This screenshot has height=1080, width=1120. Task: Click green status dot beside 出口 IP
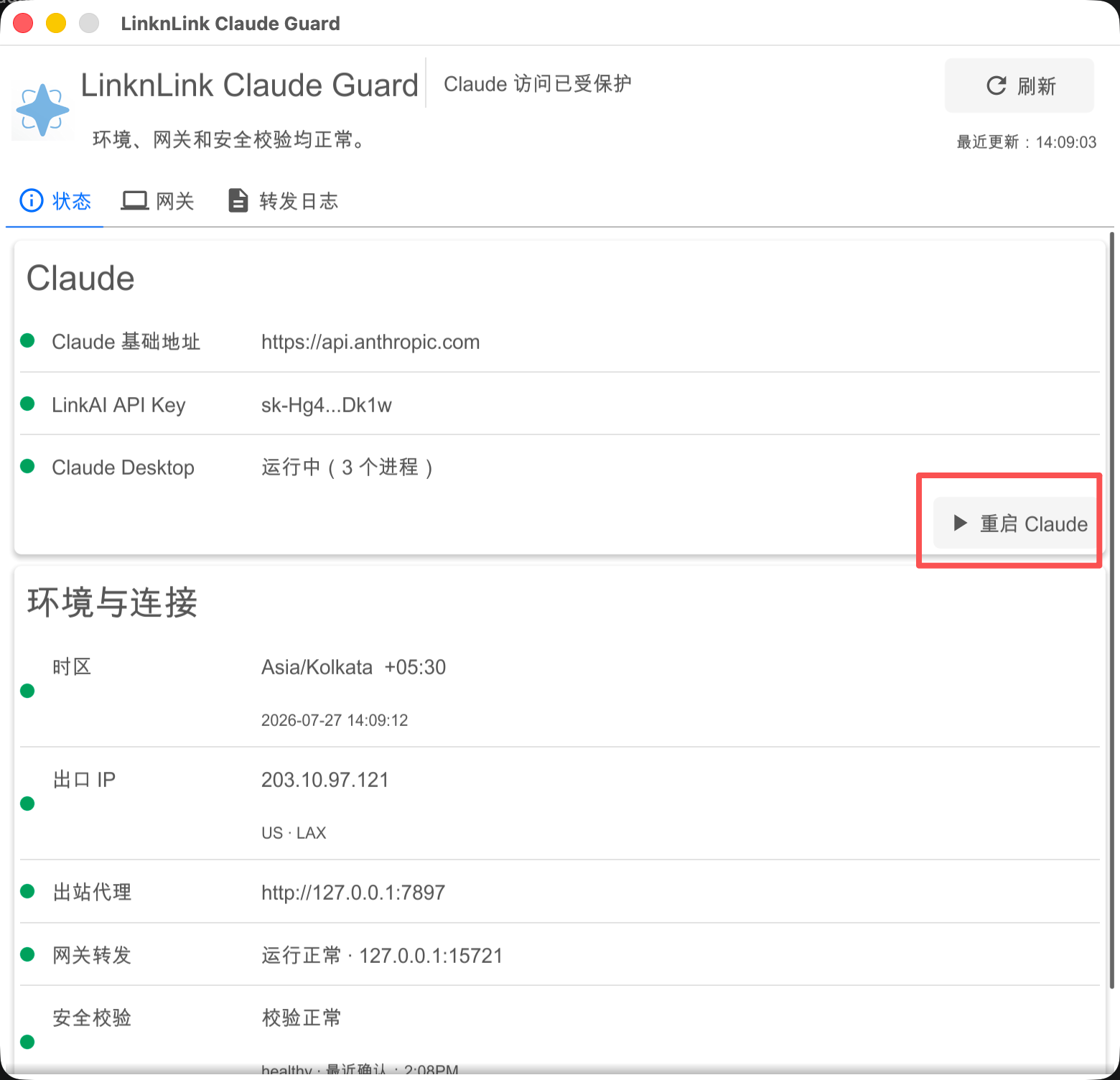(x=27, y=804)
